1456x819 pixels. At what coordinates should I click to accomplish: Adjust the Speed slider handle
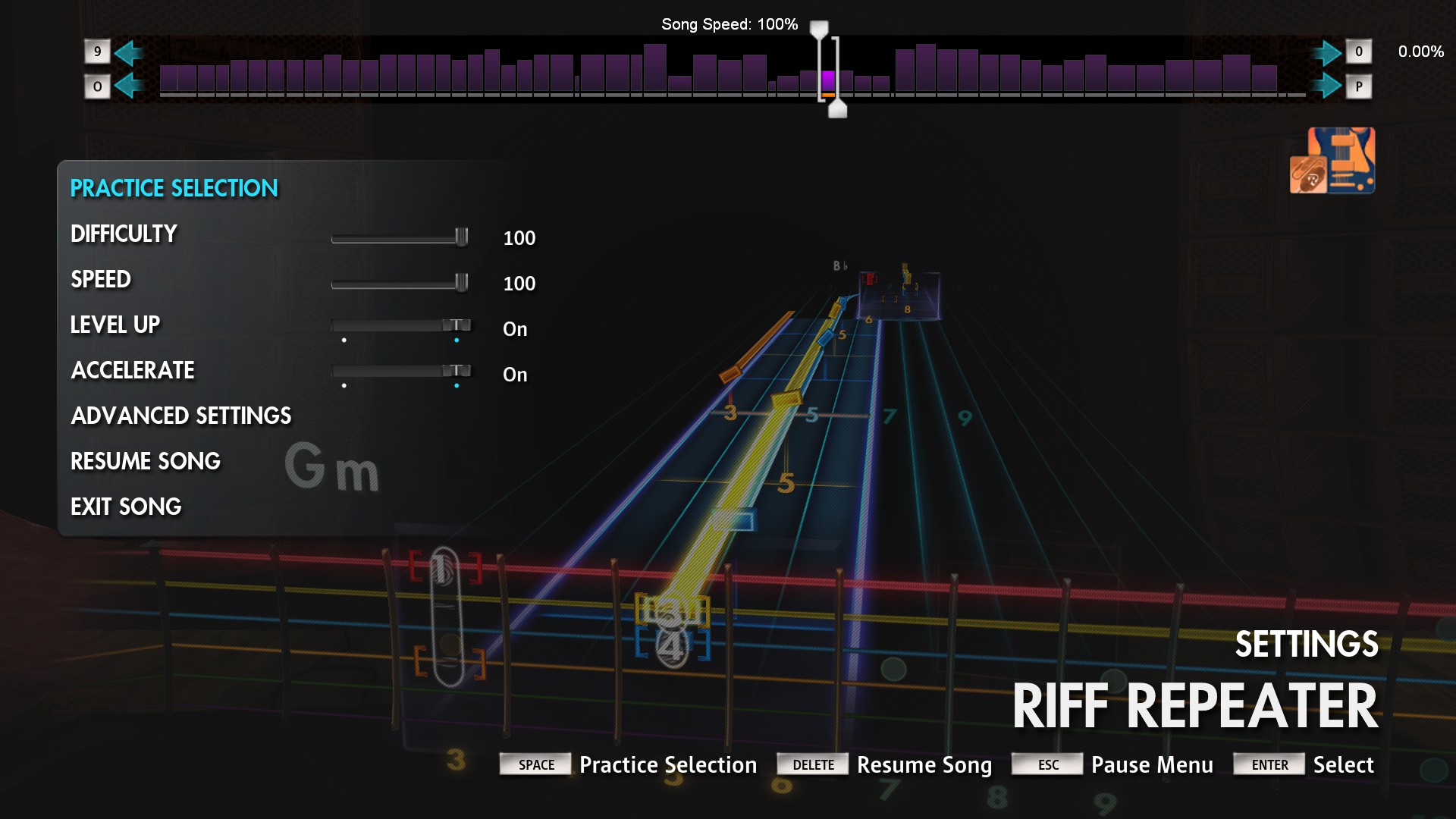point(461,283)
